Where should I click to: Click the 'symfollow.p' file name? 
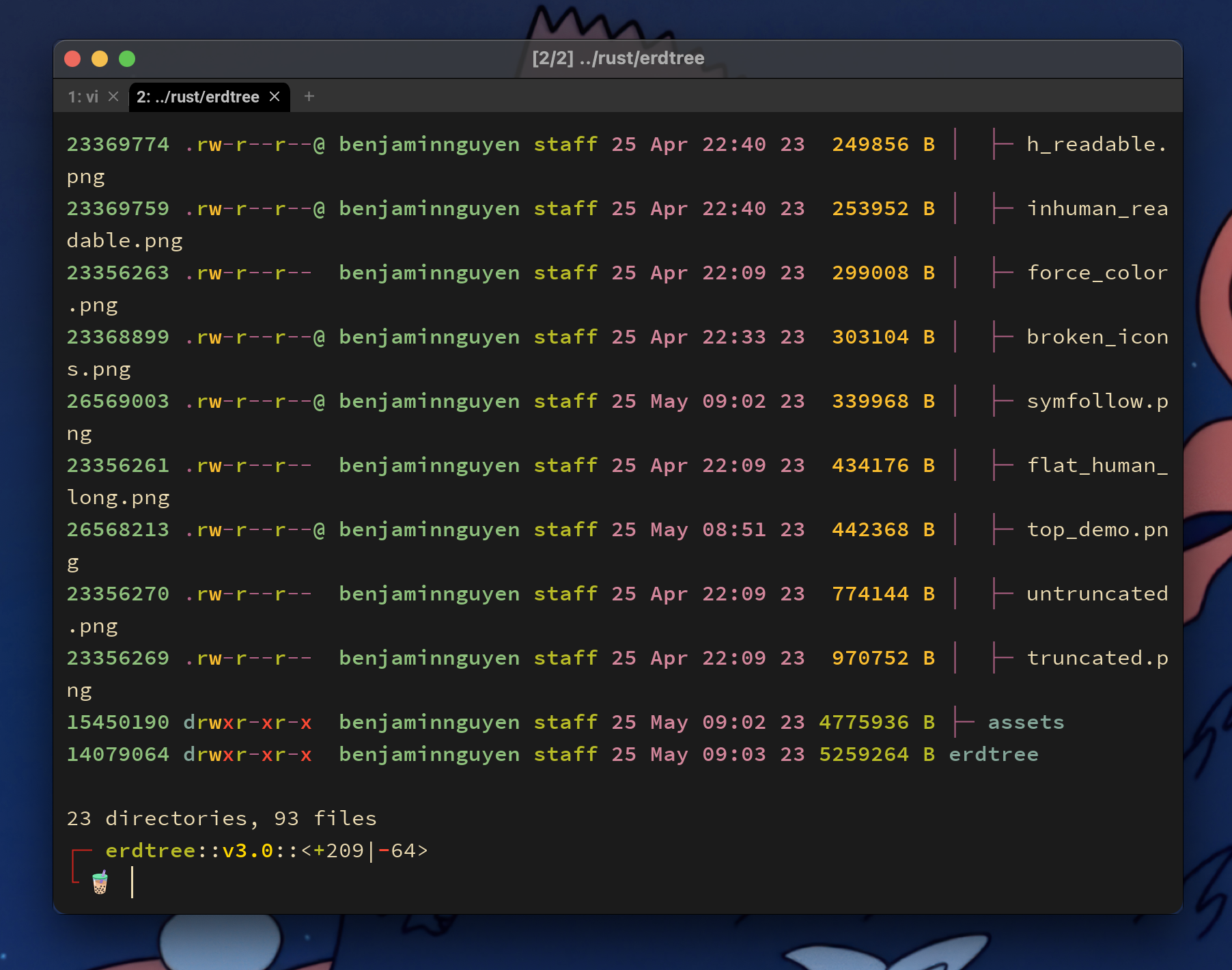click(1097, 401)
